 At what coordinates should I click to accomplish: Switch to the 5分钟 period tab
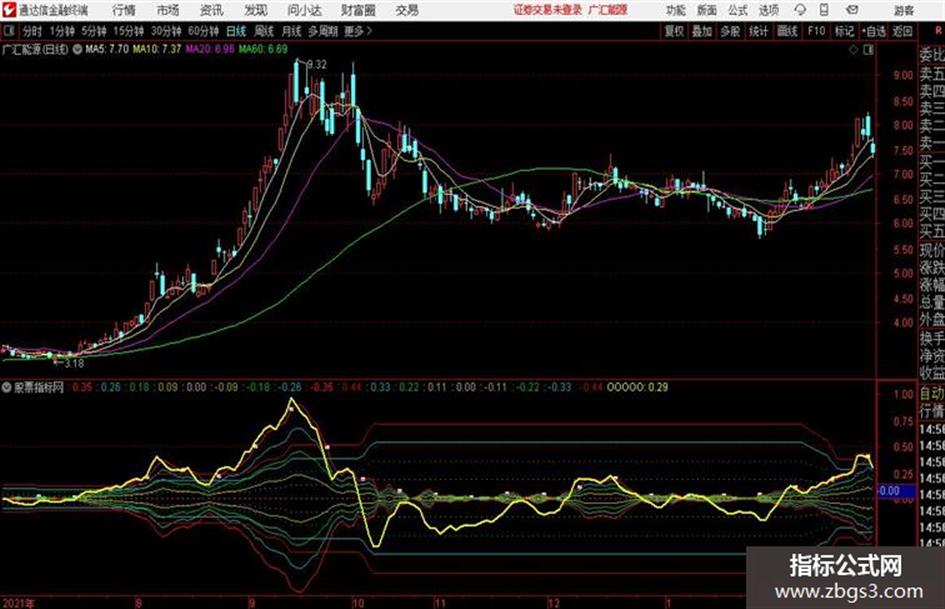pos(93,31)
